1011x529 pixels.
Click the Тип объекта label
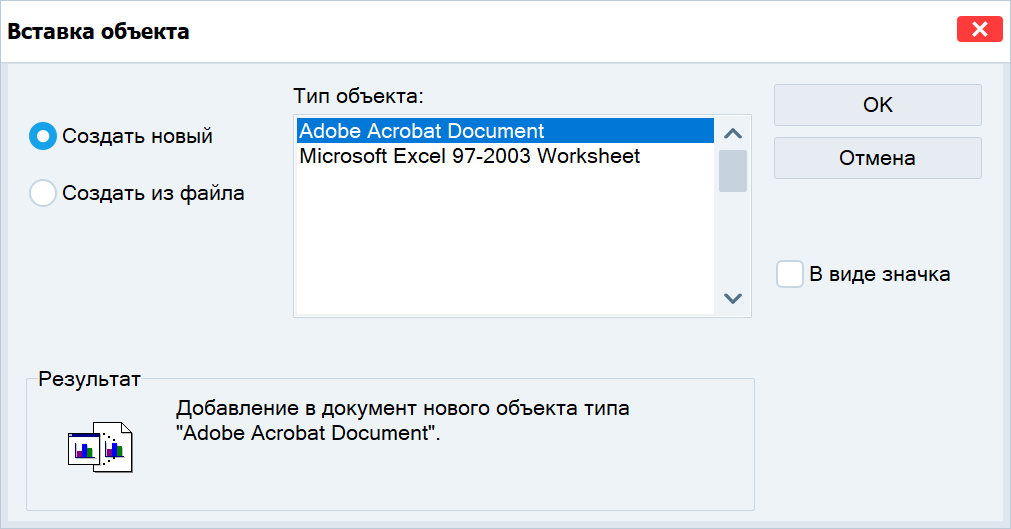pyautogui.click(x=359, y=96)
